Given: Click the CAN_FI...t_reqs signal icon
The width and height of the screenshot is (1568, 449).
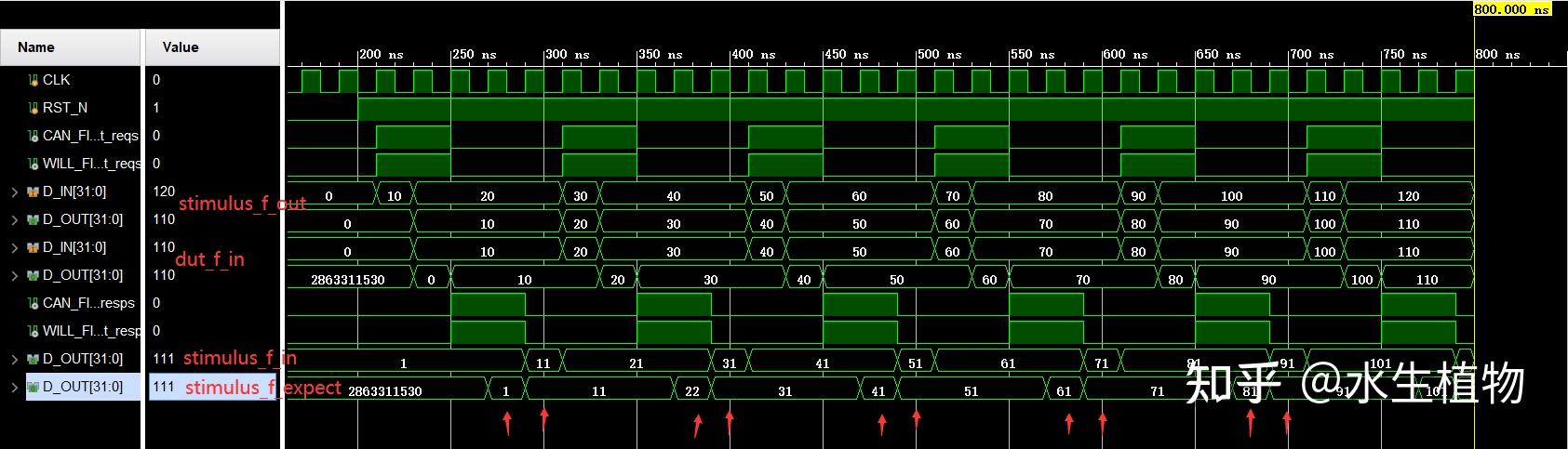Looking at the screenshot, I should tap(34, 136).
